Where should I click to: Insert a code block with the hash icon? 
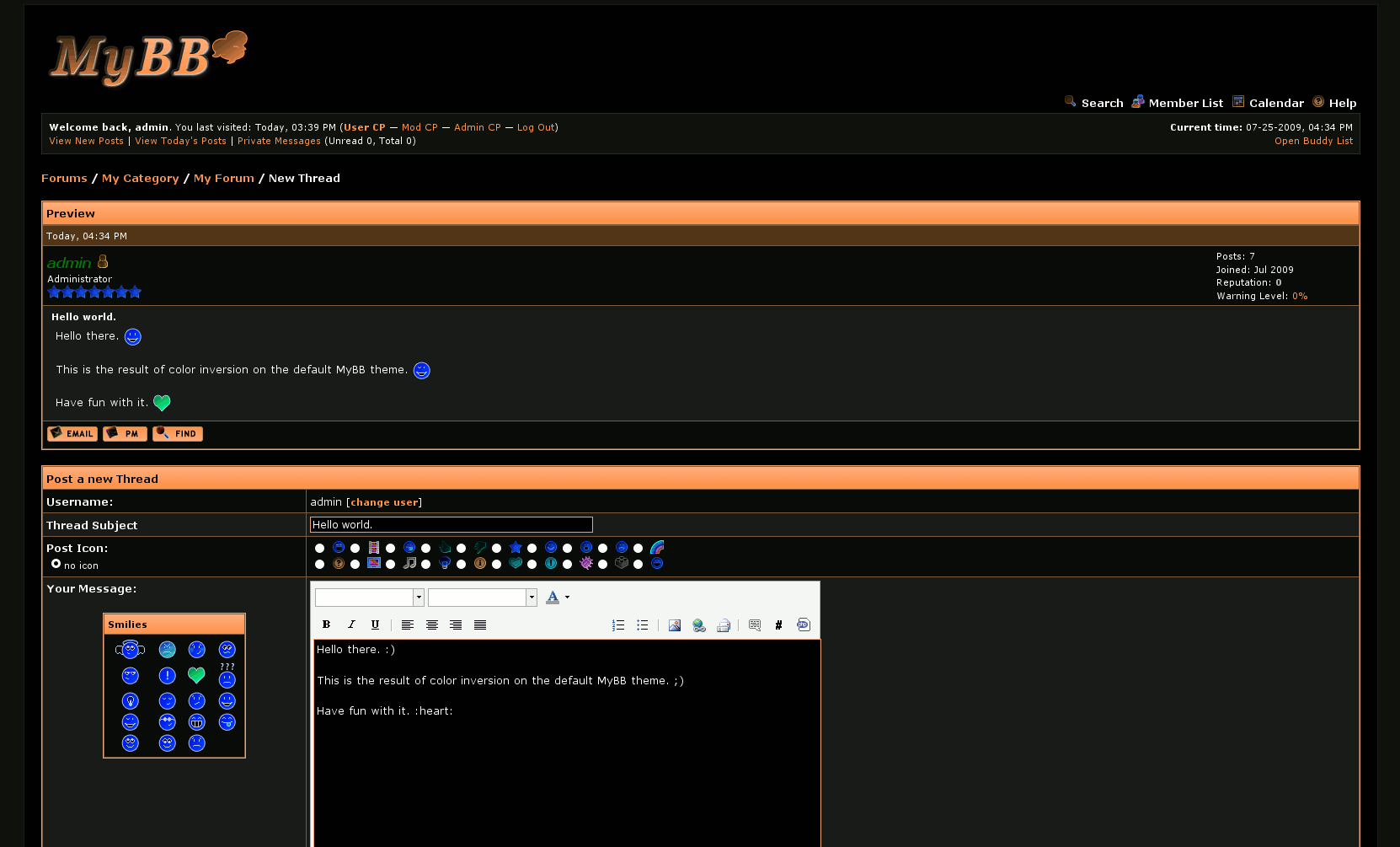point(779,625)
